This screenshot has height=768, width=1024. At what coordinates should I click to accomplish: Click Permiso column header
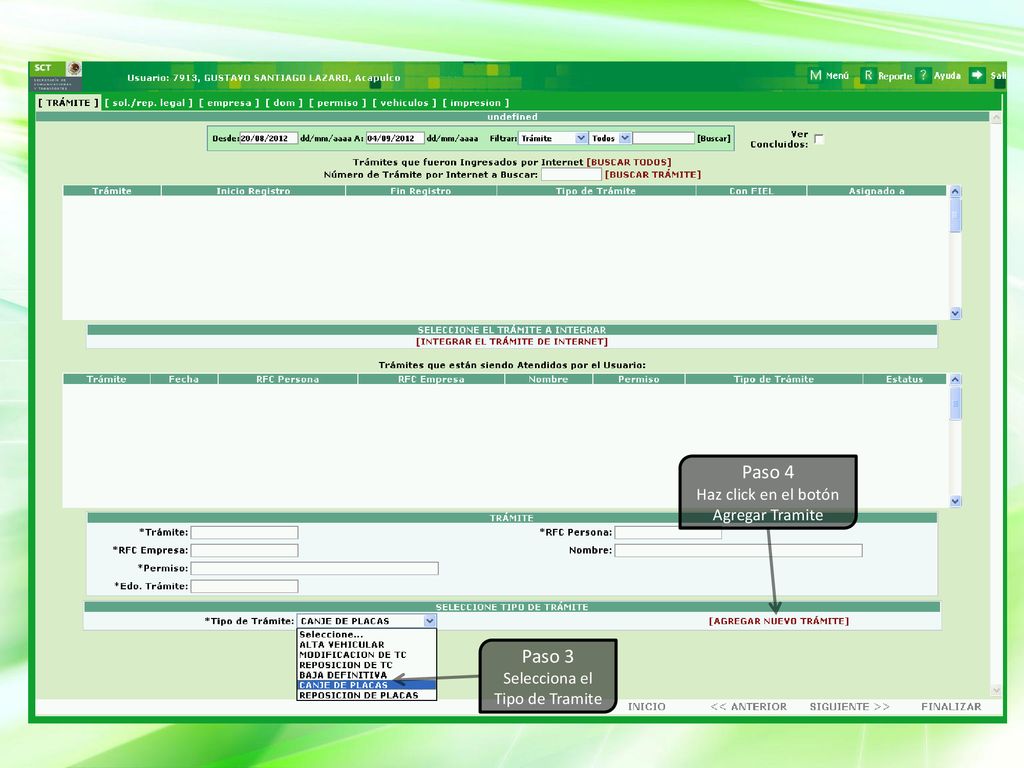(x=639, y=379)
